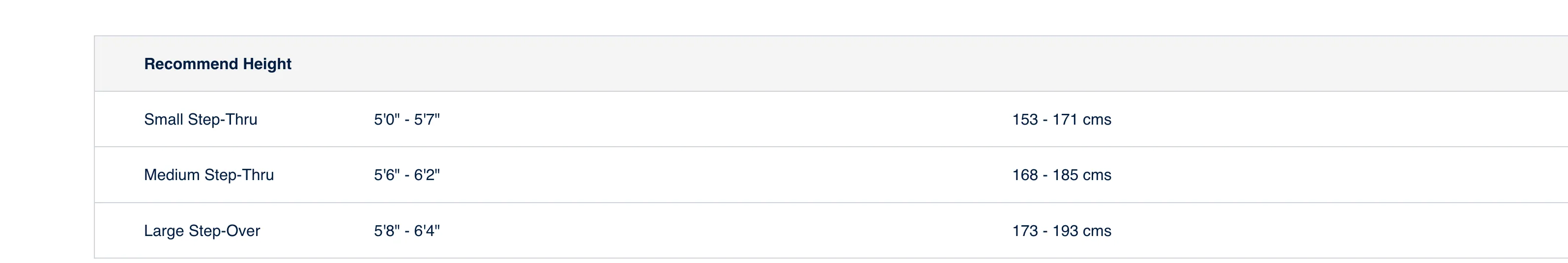Screen dimensions: 1568x263
Task: Click the word "Height" in the header
Action: (267, 64)
